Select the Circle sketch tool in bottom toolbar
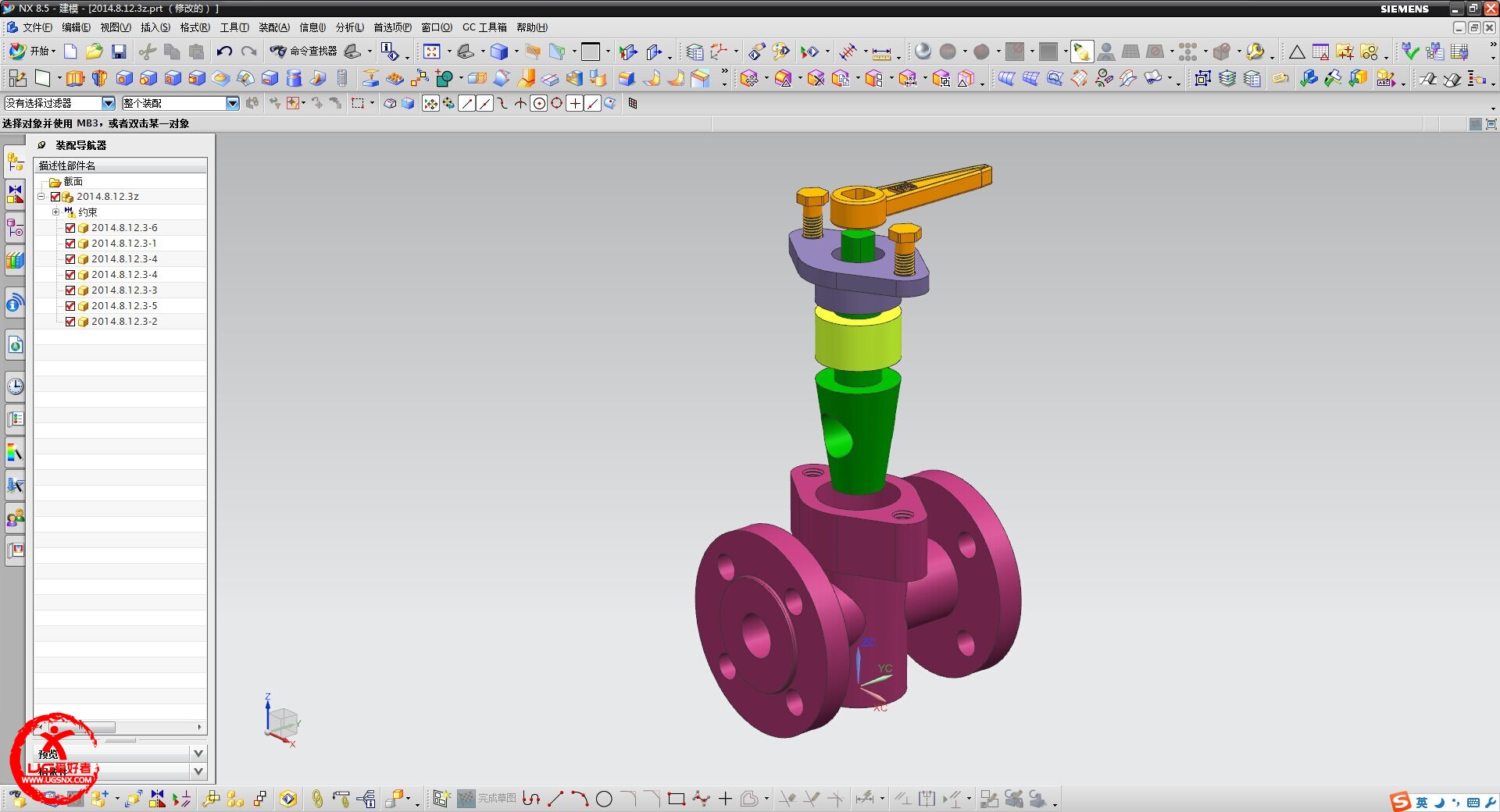1500x812 pixels. pyautogui.click(x=604, y=799)
